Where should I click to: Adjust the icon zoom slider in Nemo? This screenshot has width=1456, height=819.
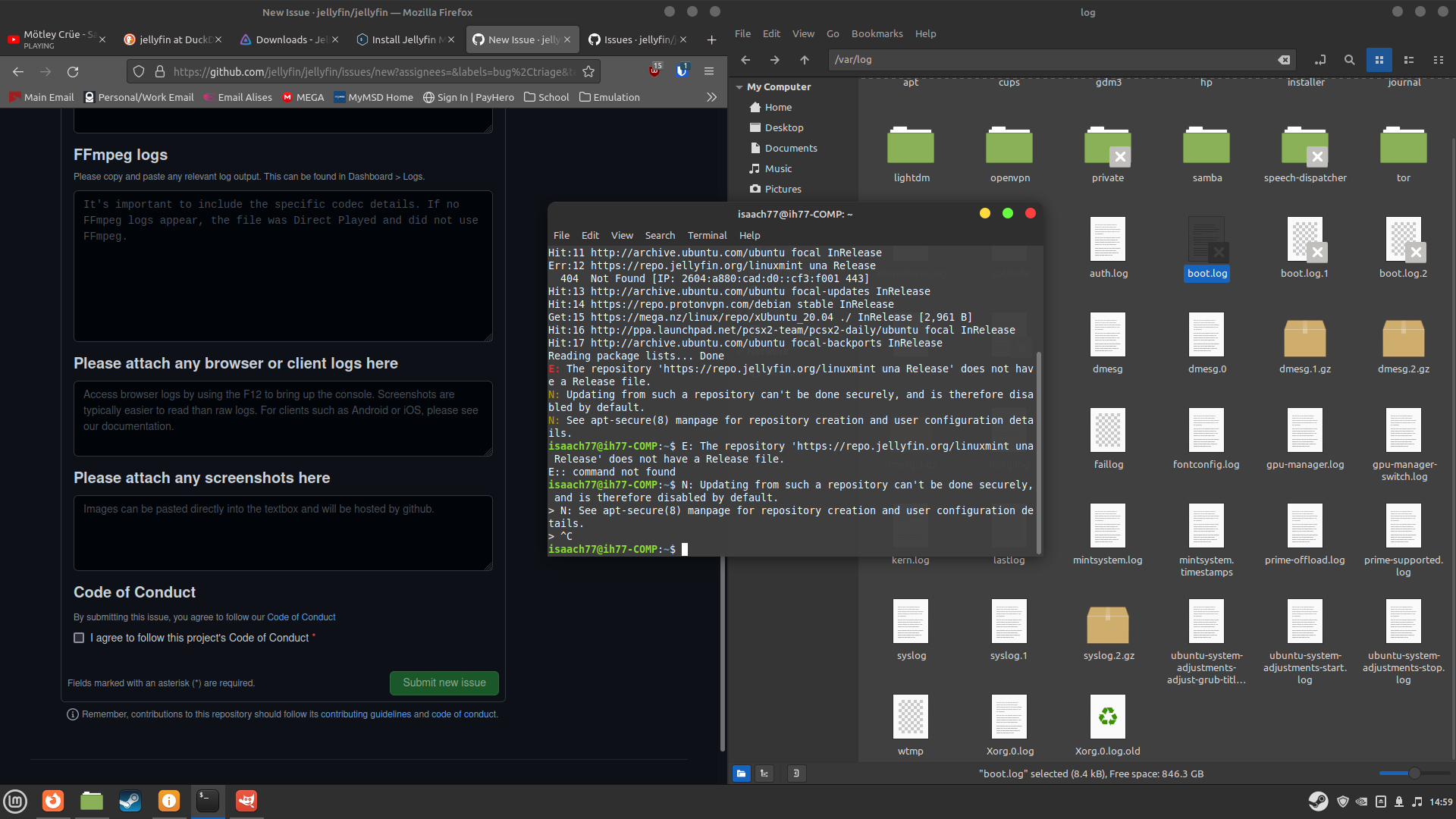[1417, 773]
